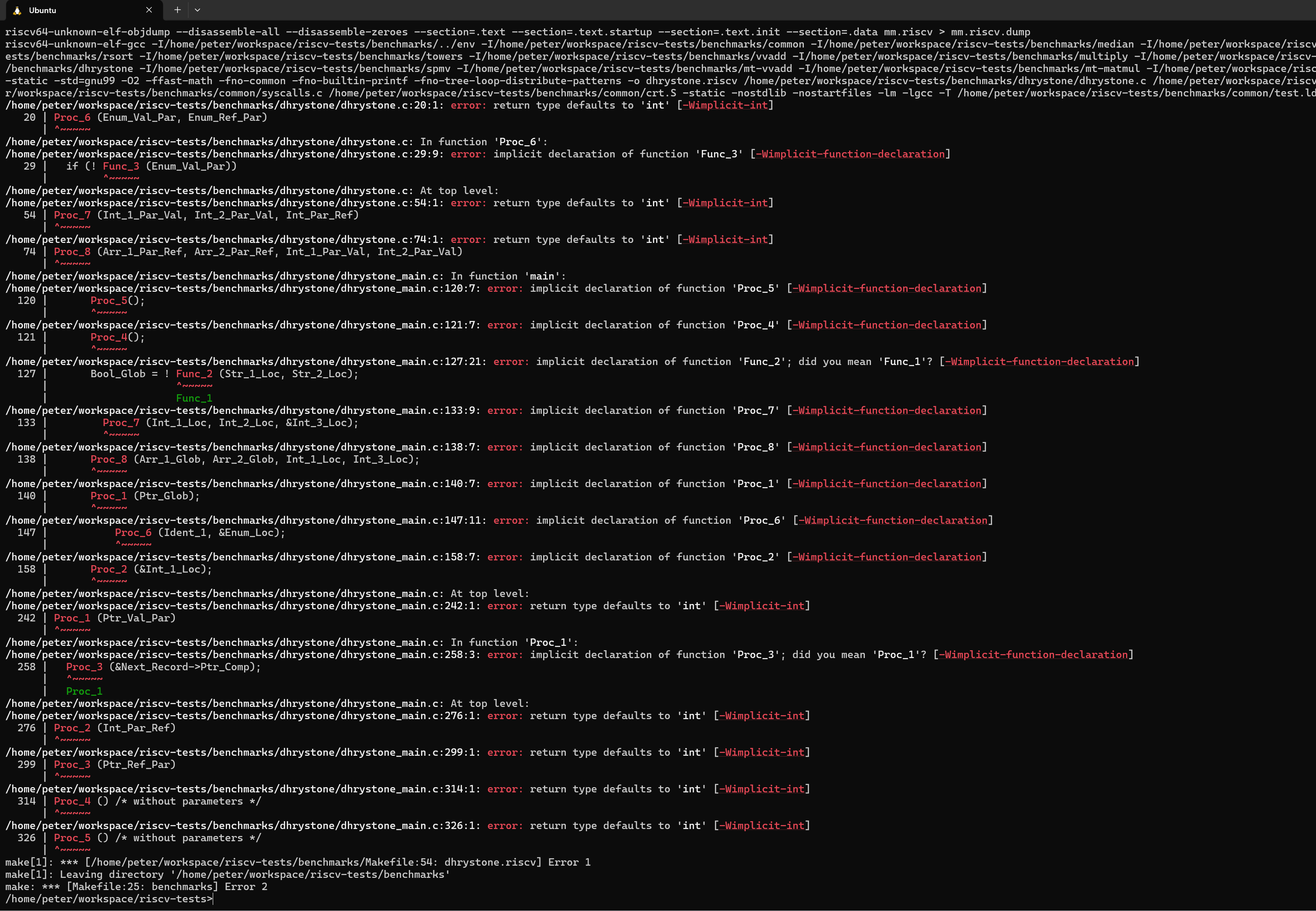Click source line 120 'Proc_5();'
The height and width of the screenshot is (911, 1316).
tap(82, 301)
